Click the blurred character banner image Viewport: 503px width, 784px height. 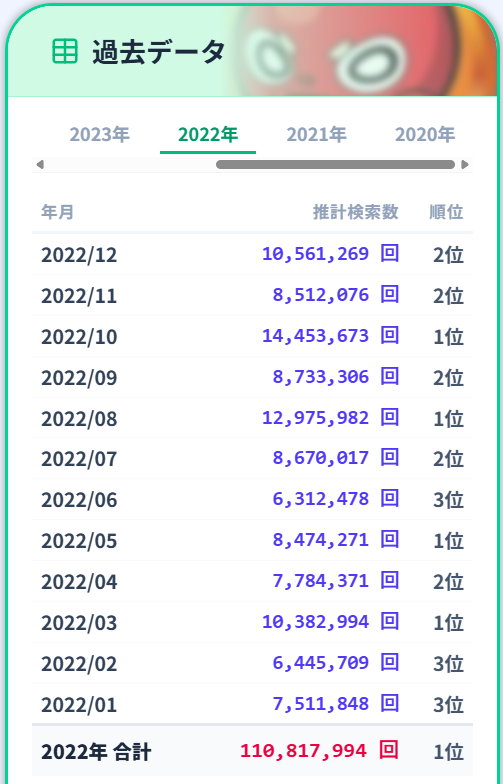pos(360,50)
